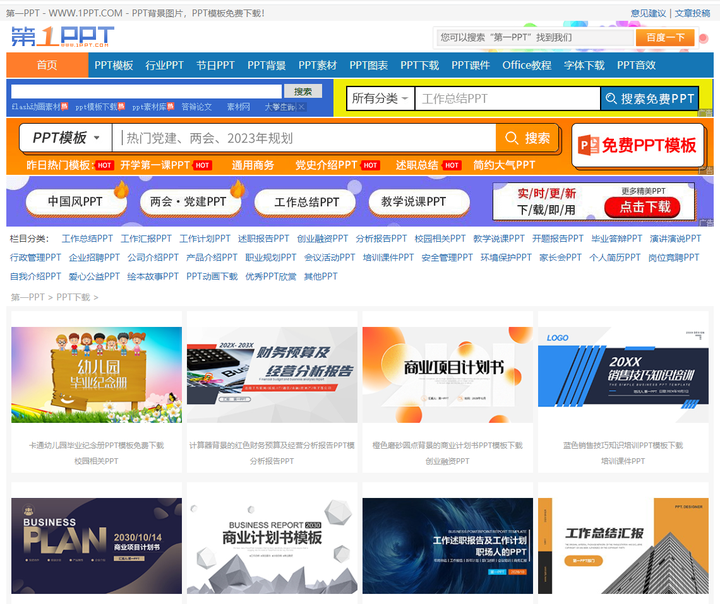Open 字体下载 navigation item

tap(584, 65)
